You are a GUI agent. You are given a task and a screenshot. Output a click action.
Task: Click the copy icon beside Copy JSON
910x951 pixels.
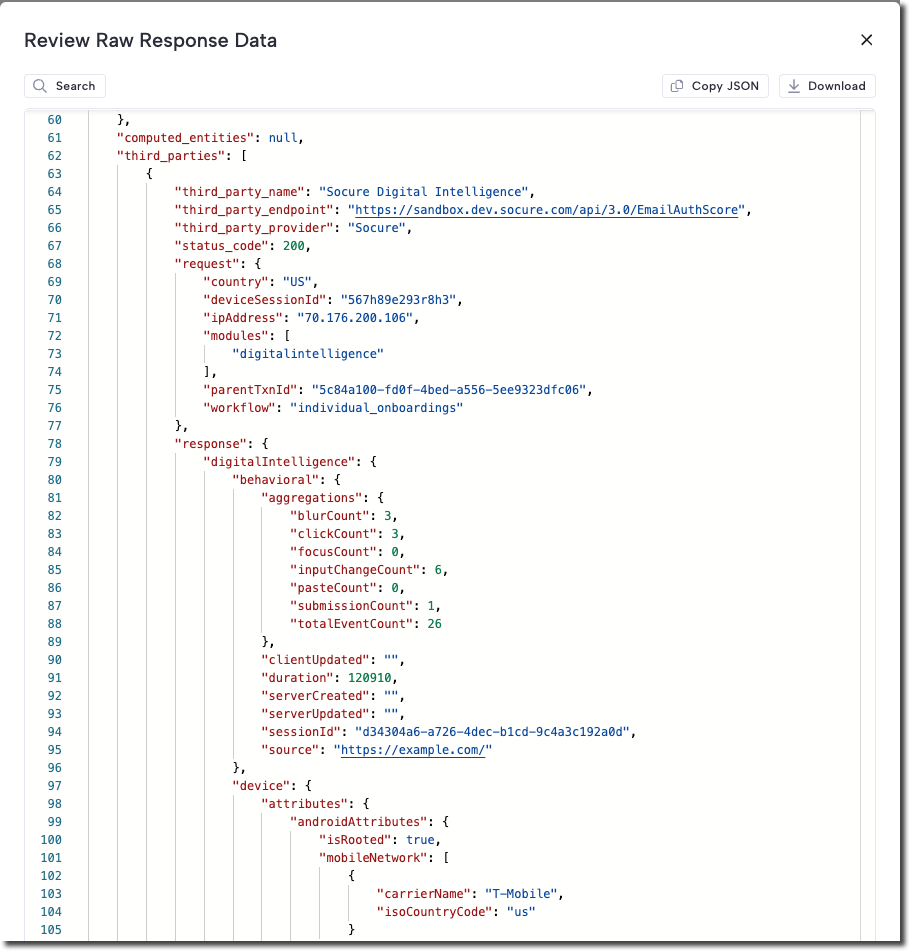coord(677,86)
